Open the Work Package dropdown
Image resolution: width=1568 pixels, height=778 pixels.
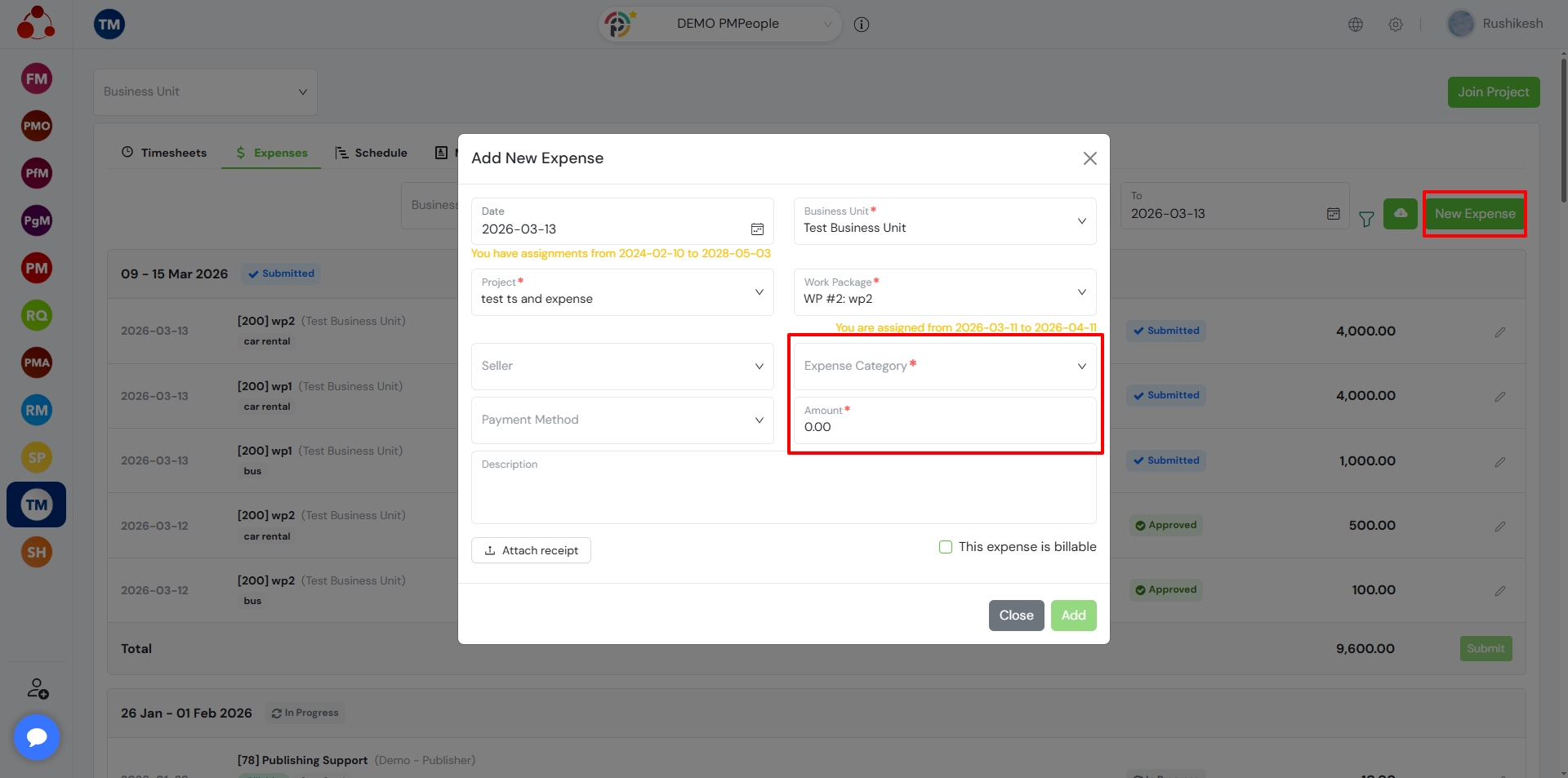point(945,292)
